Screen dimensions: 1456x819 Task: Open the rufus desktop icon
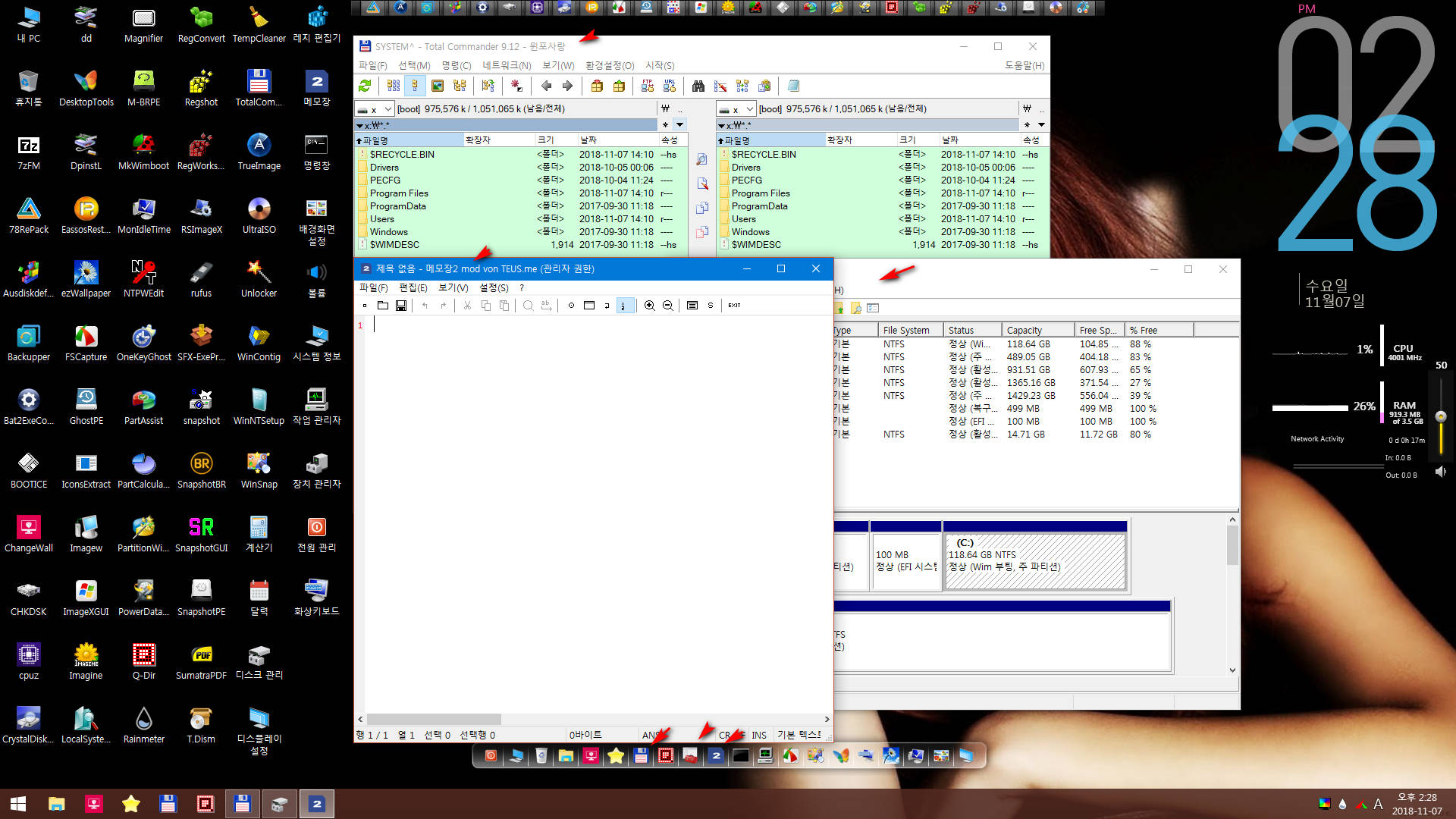pyautogui.click(x=201, y=278)
